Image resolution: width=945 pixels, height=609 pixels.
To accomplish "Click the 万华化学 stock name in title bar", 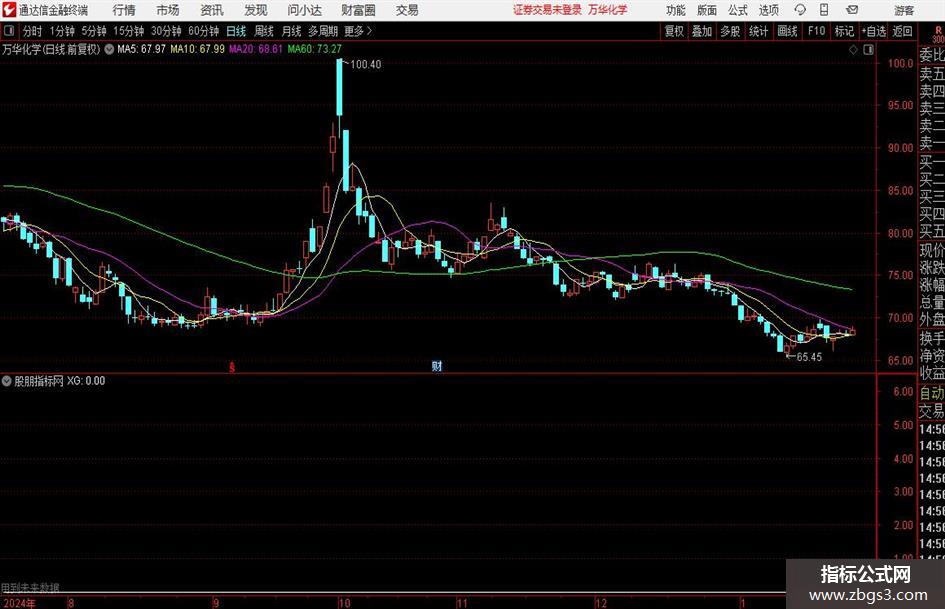I will tap(608, 10).
